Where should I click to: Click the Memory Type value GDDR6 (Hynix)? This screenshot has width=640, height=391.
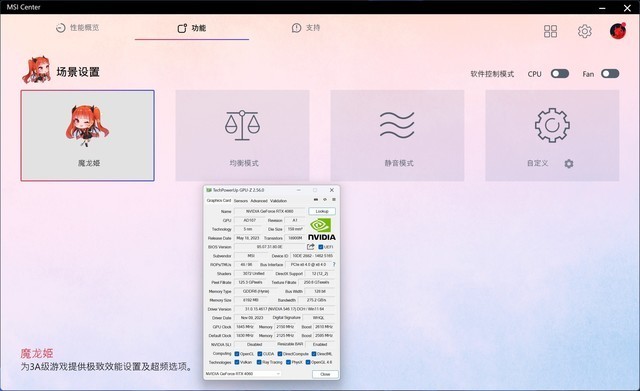coord(256,291)
